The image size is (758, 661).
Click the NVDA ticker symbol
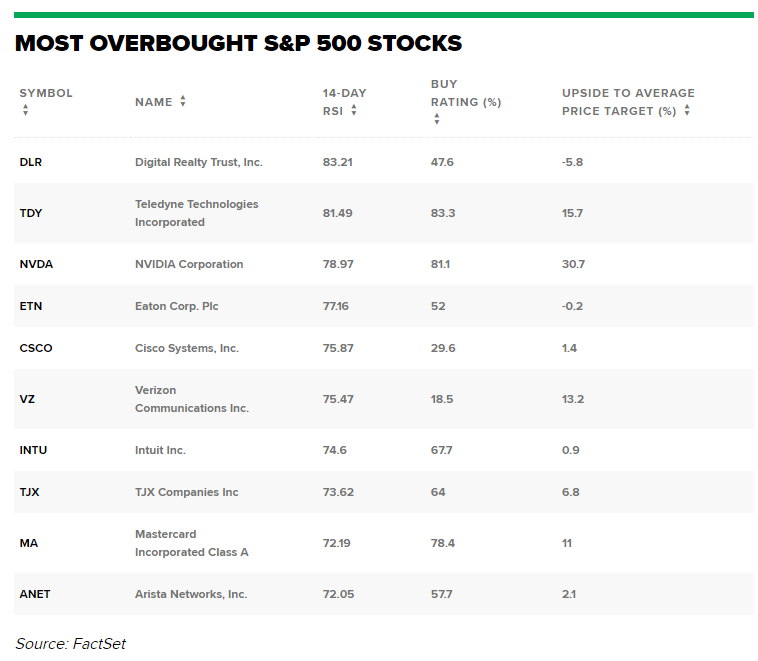tap(36, 265)
